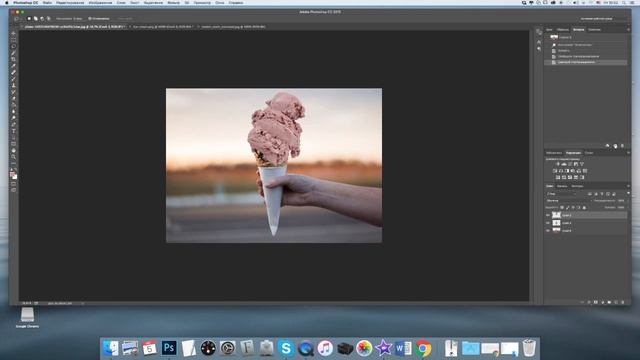Select the Eyedropper tool
640x360 pixels.
[x=13, y=66]
